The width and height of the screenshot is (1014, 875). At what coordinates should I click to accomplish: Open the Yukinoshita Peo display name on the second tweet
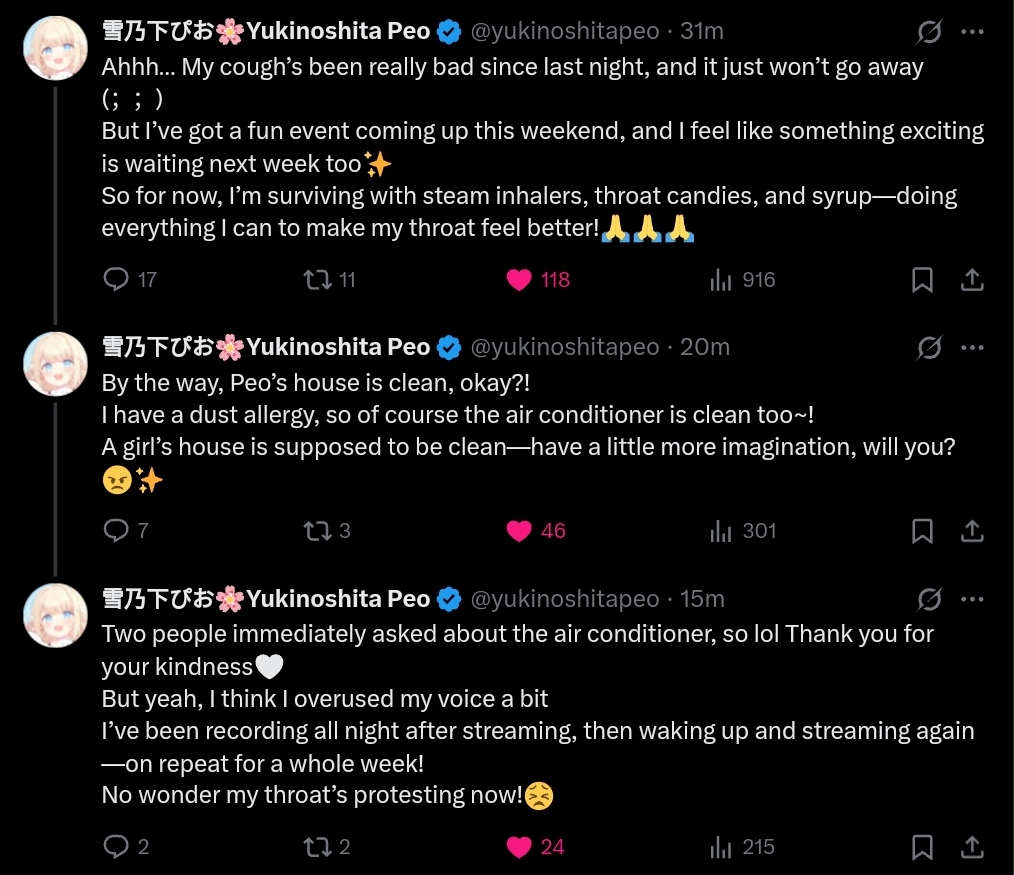click(338, 347)
